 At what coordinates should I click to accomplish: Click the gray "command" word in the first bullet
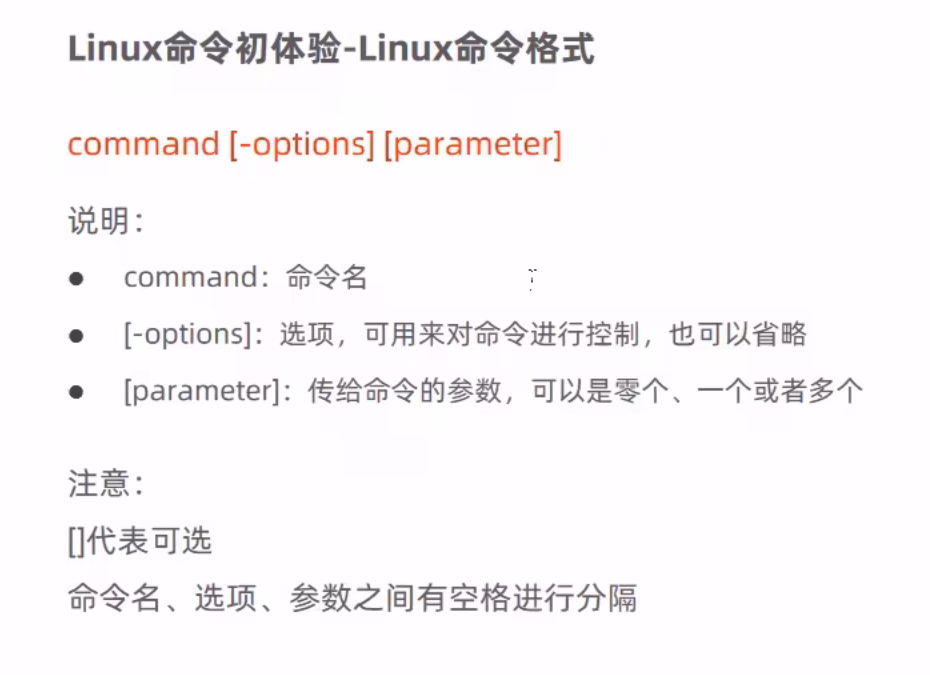pyautogui.click(x=190, y=277)
